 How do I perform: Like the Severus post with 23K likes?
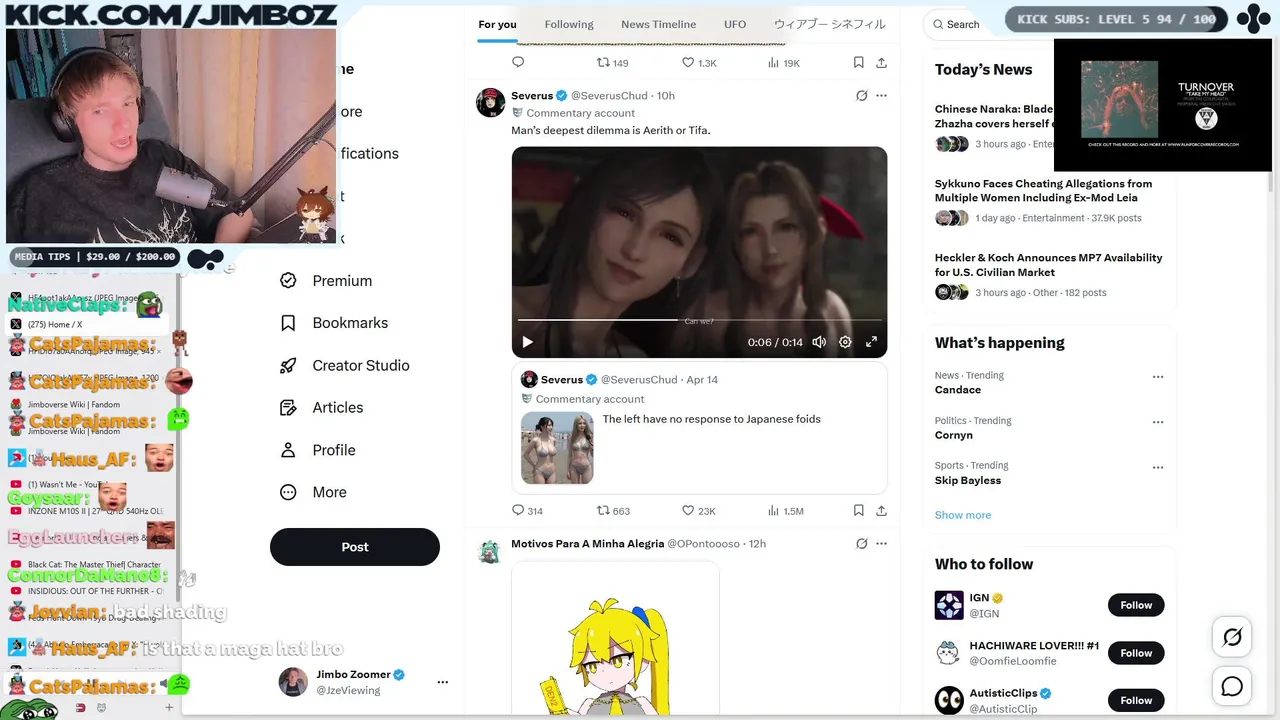tap(698, 511)
